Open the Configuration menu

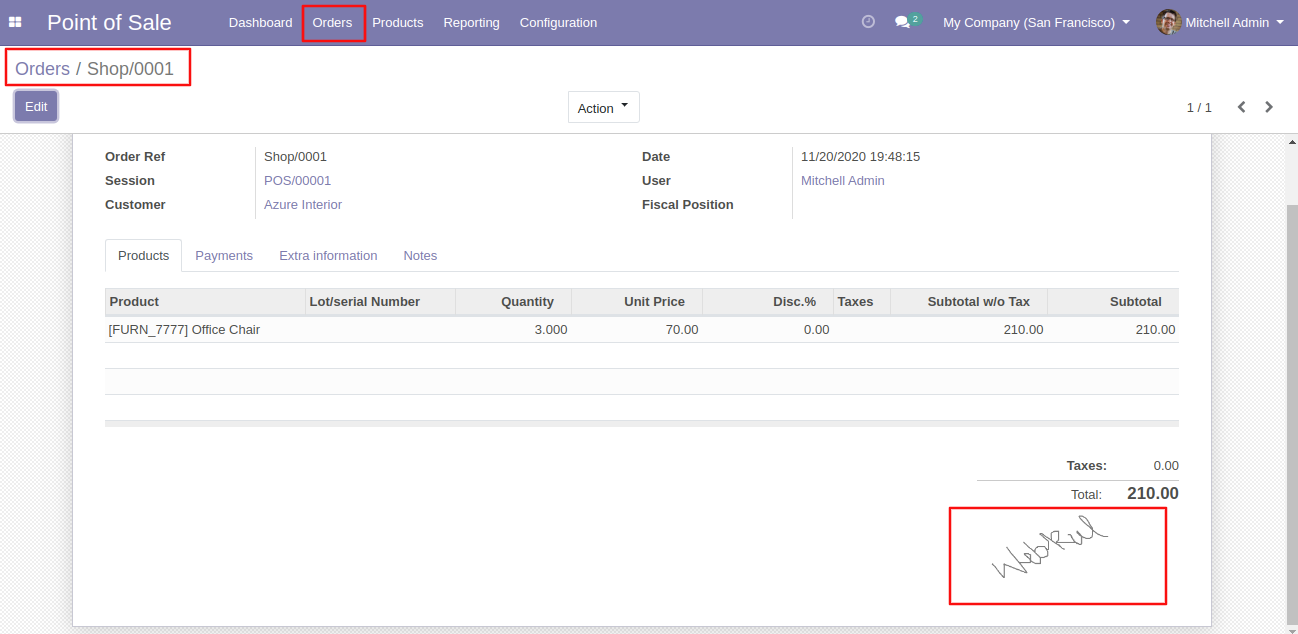point(558,22)
